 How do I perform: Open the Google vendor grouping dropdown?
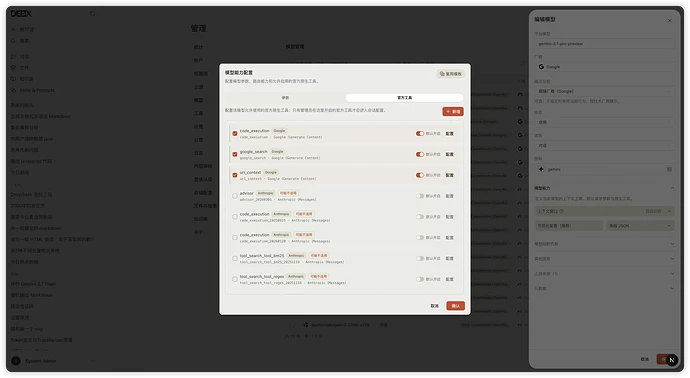pos(604,91)
